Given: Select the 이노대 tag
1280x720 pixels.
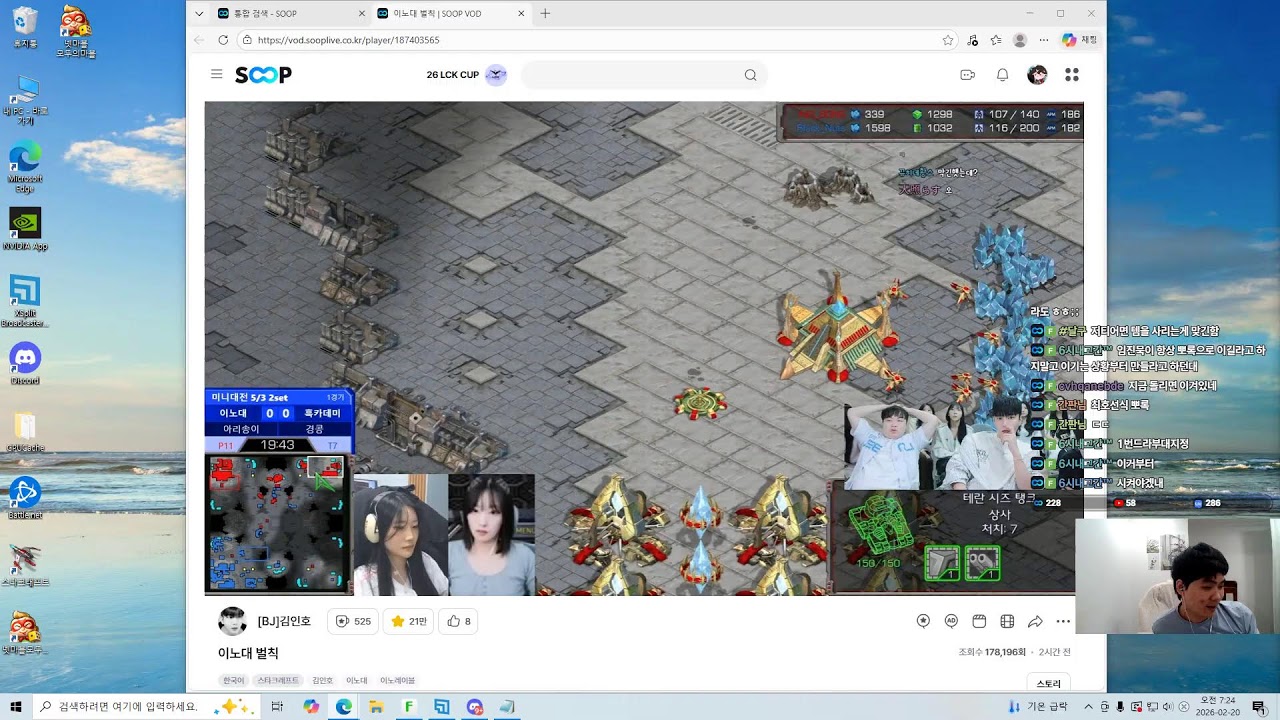Looking at the screenshot, I should (356, 680).
